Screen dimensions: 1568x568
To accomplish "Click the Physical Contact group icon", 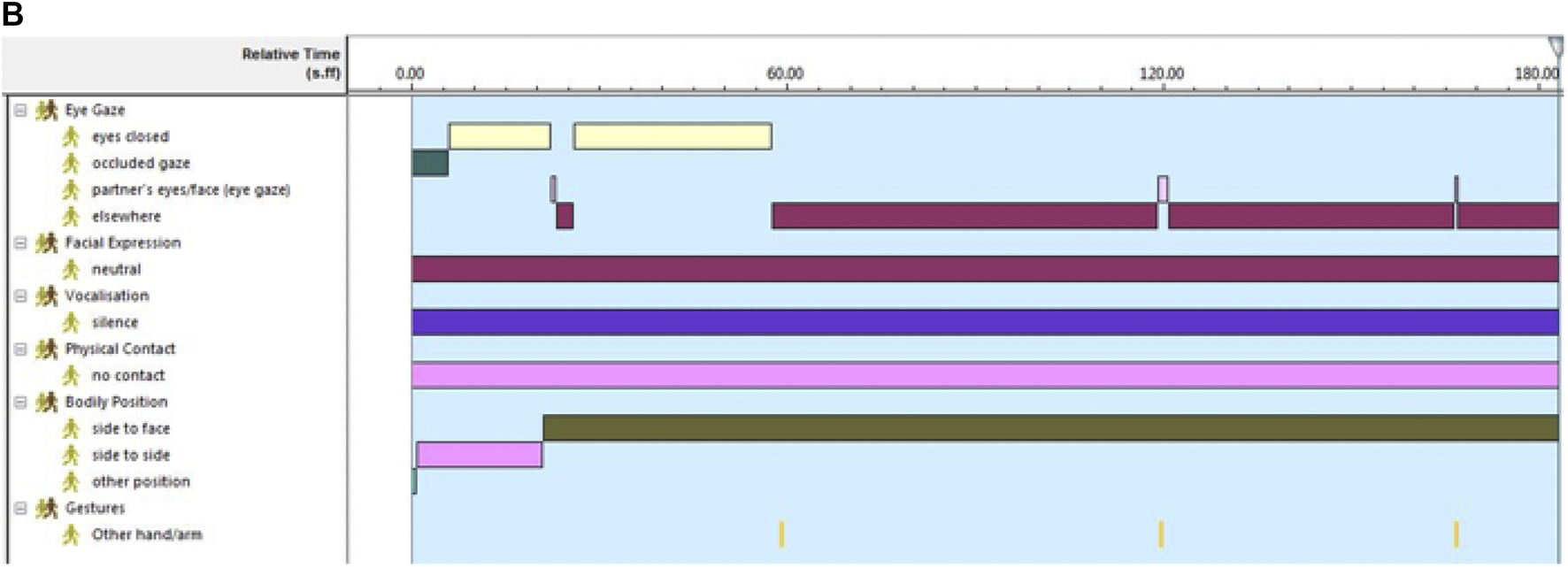I will click(x=46, y=349).
